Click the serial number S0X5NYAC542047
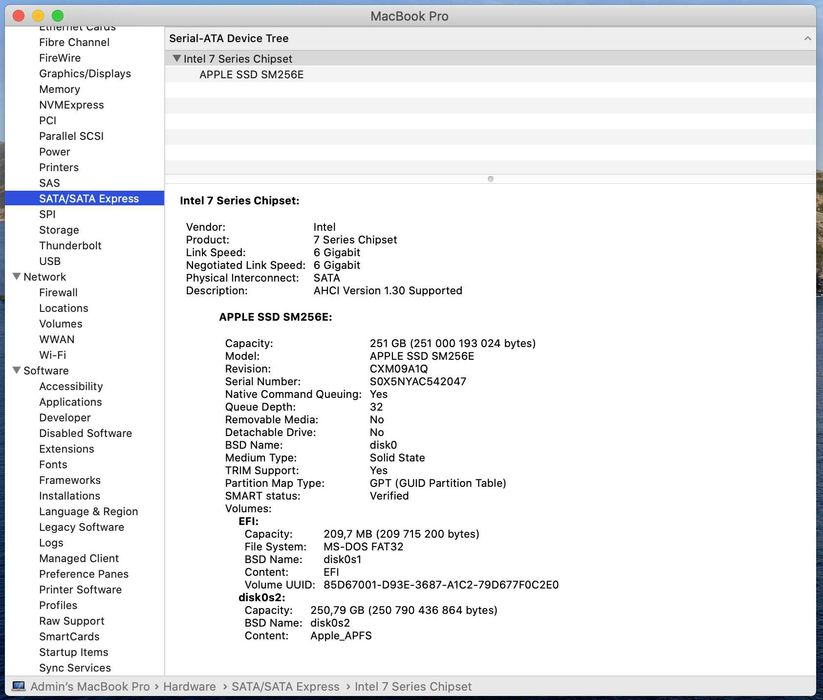 tap(418, 381)
